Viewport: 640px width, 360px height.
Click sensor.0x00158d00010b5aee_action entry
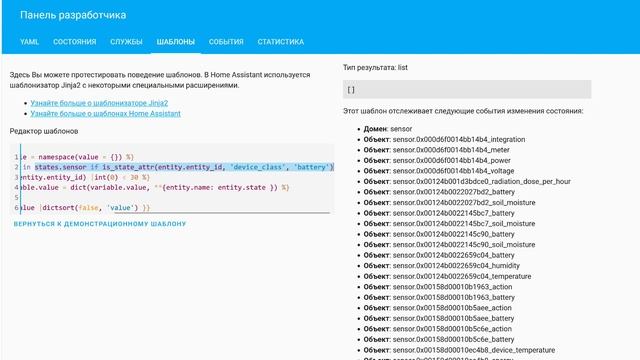tap(438, 308)
